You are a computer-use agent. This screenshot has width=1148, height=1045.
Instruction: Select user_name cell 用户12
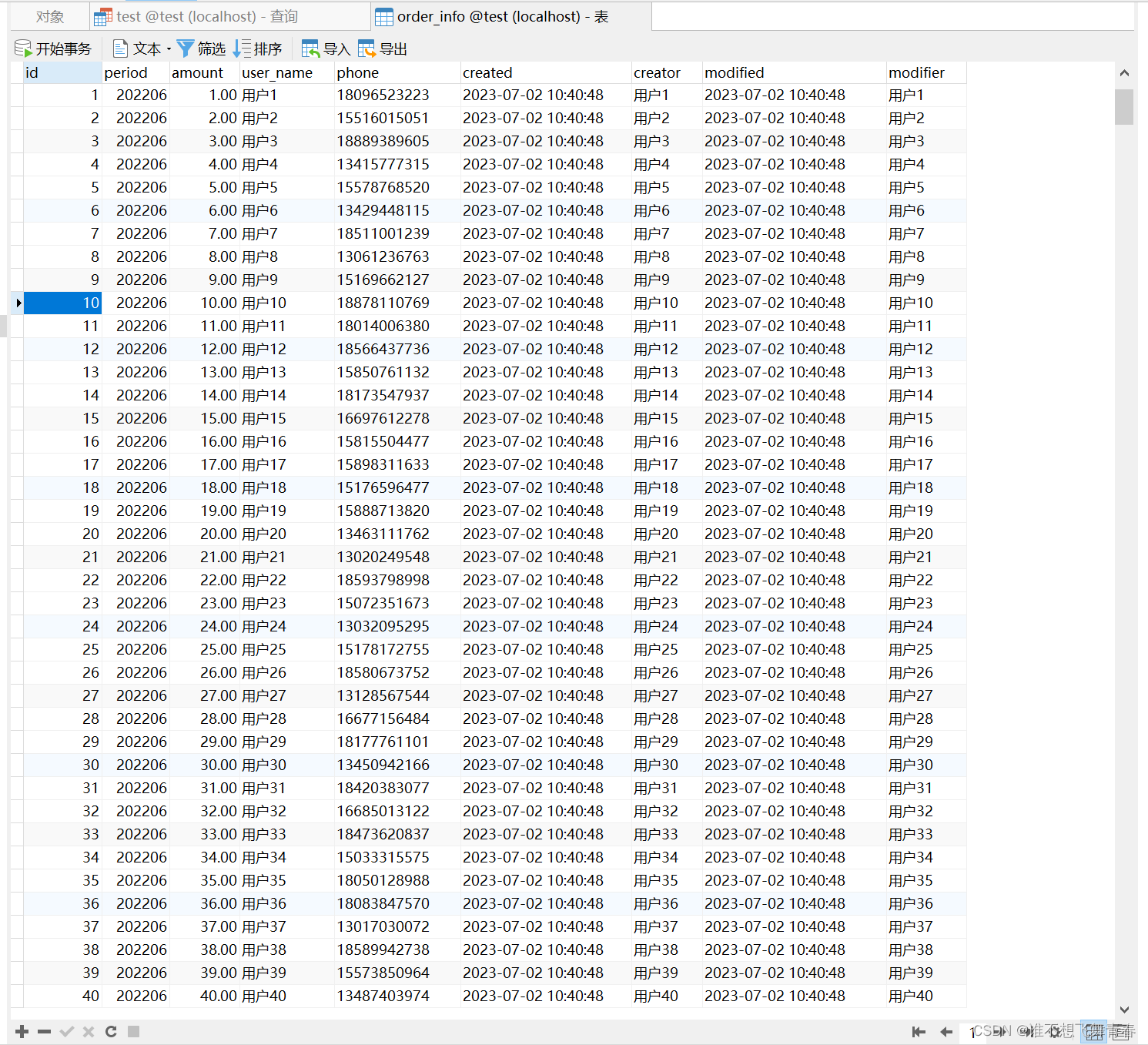(286, 350)
